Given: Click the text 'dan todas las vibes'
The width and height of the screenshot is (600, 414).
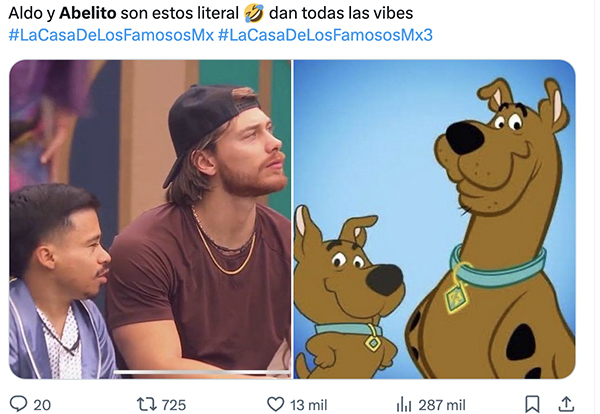Looking at the screenshot, I should [341, 13].
